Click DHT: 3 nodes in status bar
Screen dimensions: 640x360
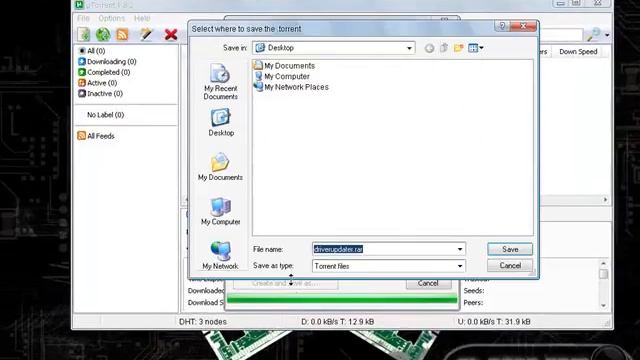pos(203,322)
